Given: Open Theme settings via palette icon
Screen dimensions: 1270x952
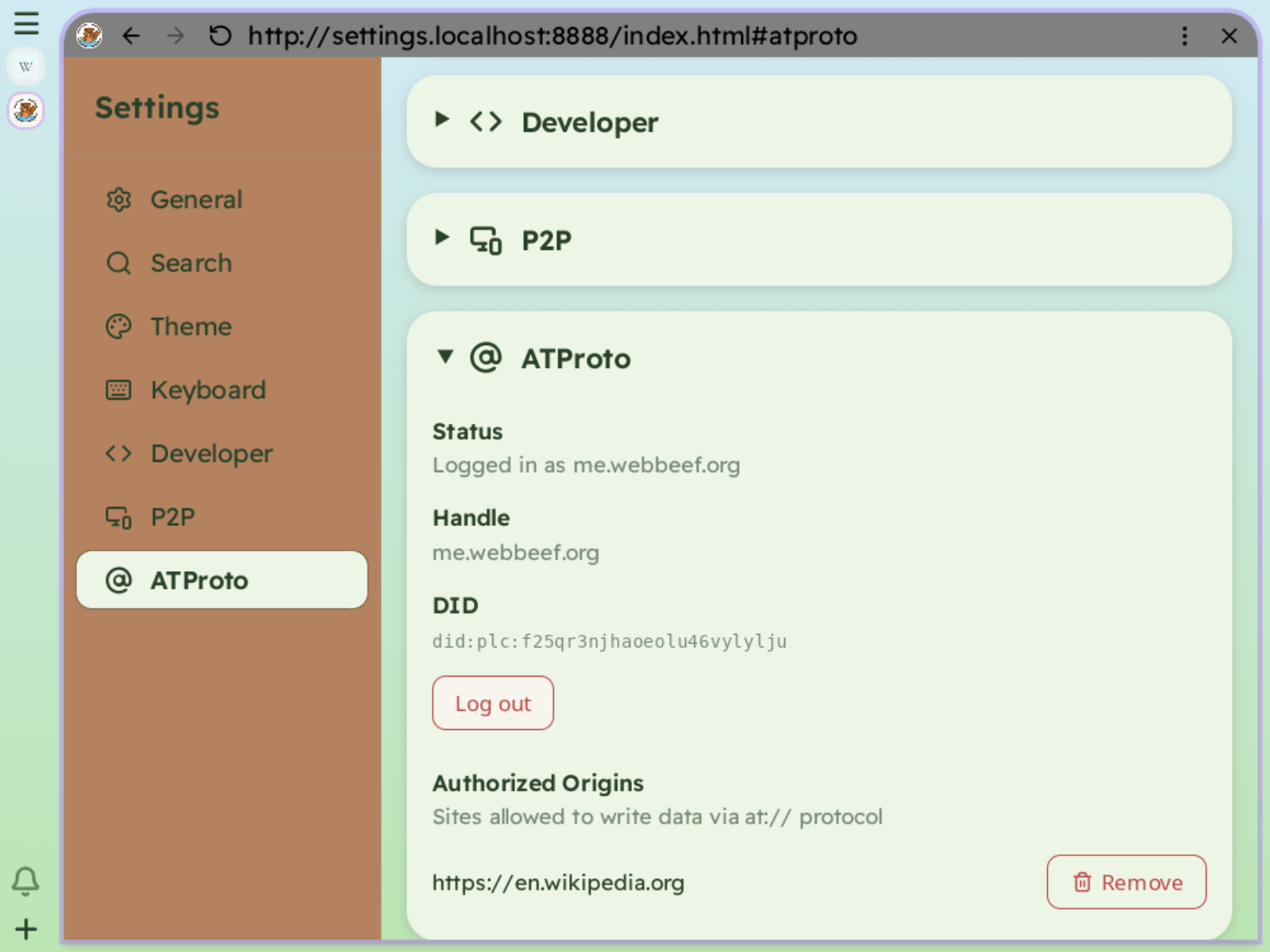Looking at the screenshot, I should (x=119, y=326).
